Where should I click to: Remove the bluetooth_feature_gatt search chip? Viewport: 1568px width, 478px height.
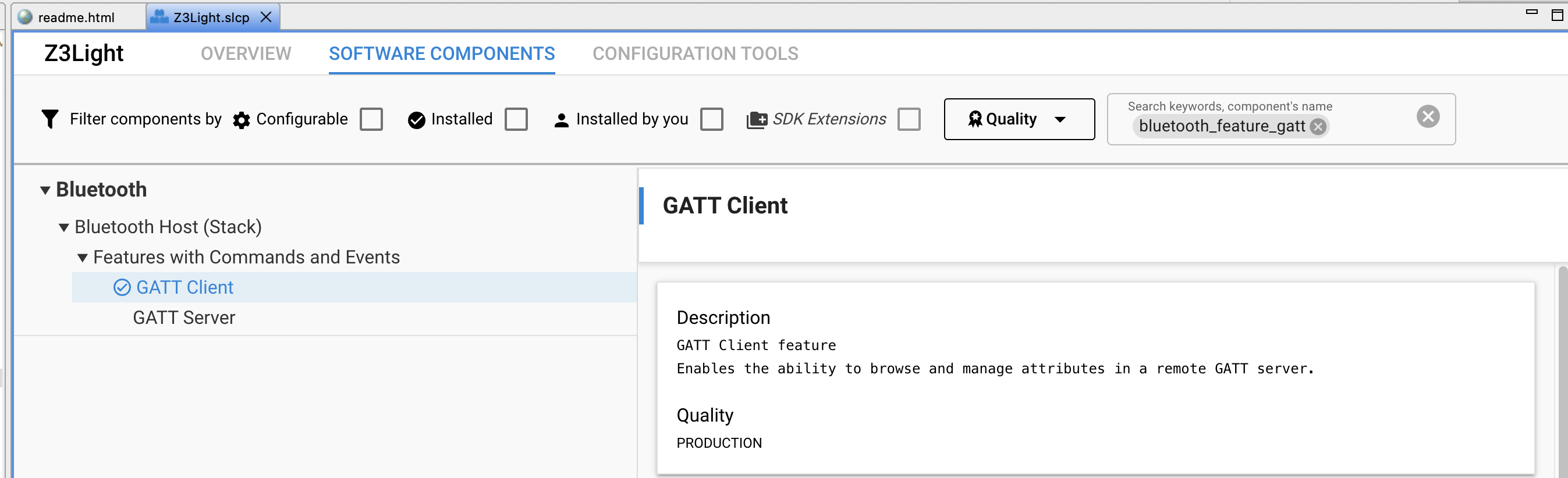click(x=1318, y=127)
